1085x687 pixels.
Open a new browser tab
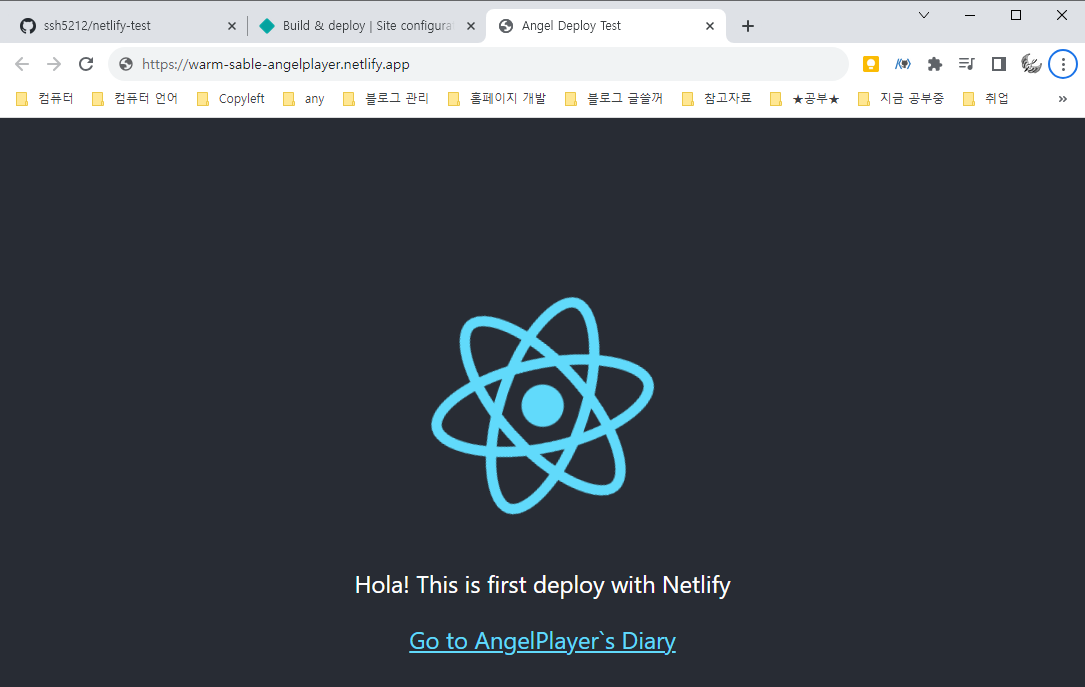(747, 26)
